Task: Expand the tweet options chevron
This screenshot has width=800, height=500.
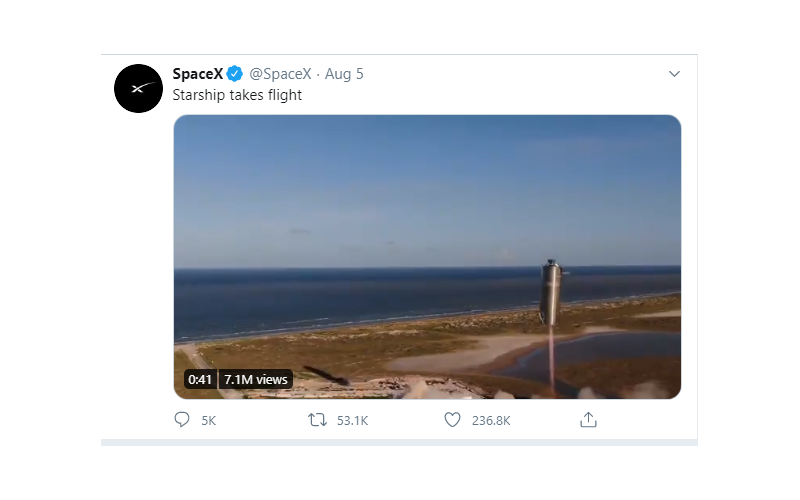Action: coord(674,74)
